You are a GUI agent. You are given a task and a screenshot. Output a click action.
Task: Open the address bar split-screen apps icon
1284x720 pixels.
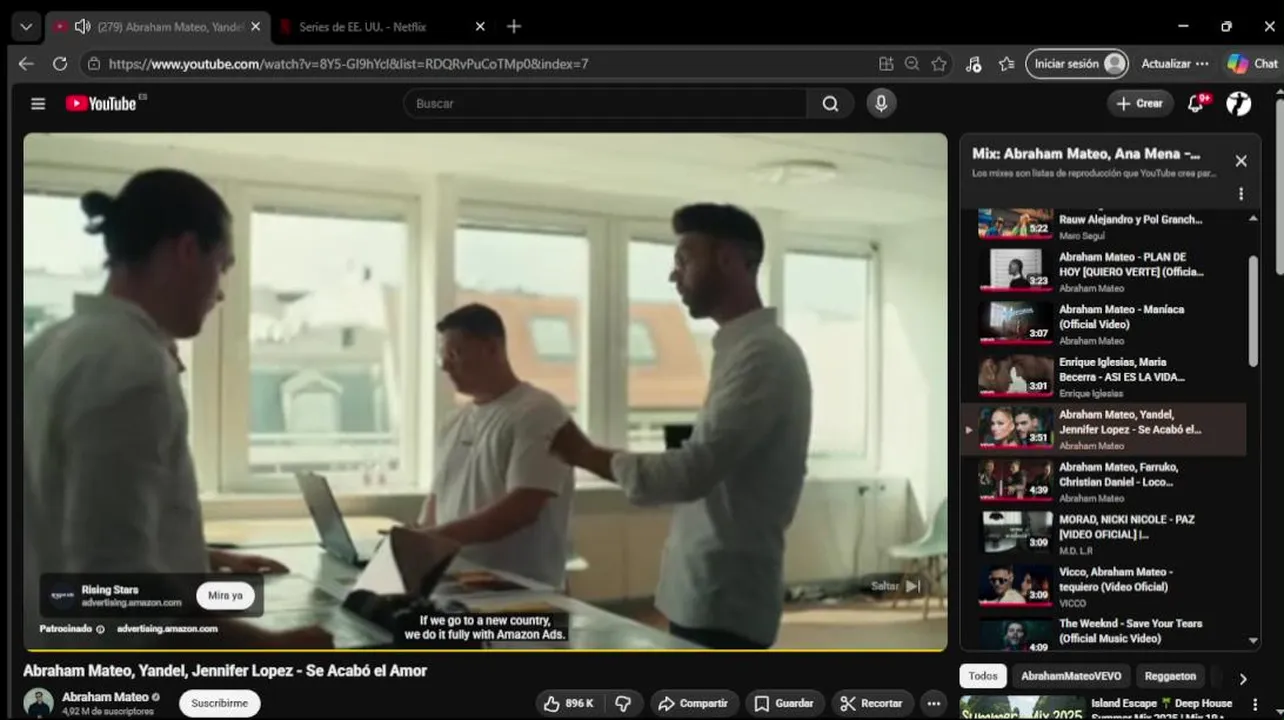pos(886,63)
